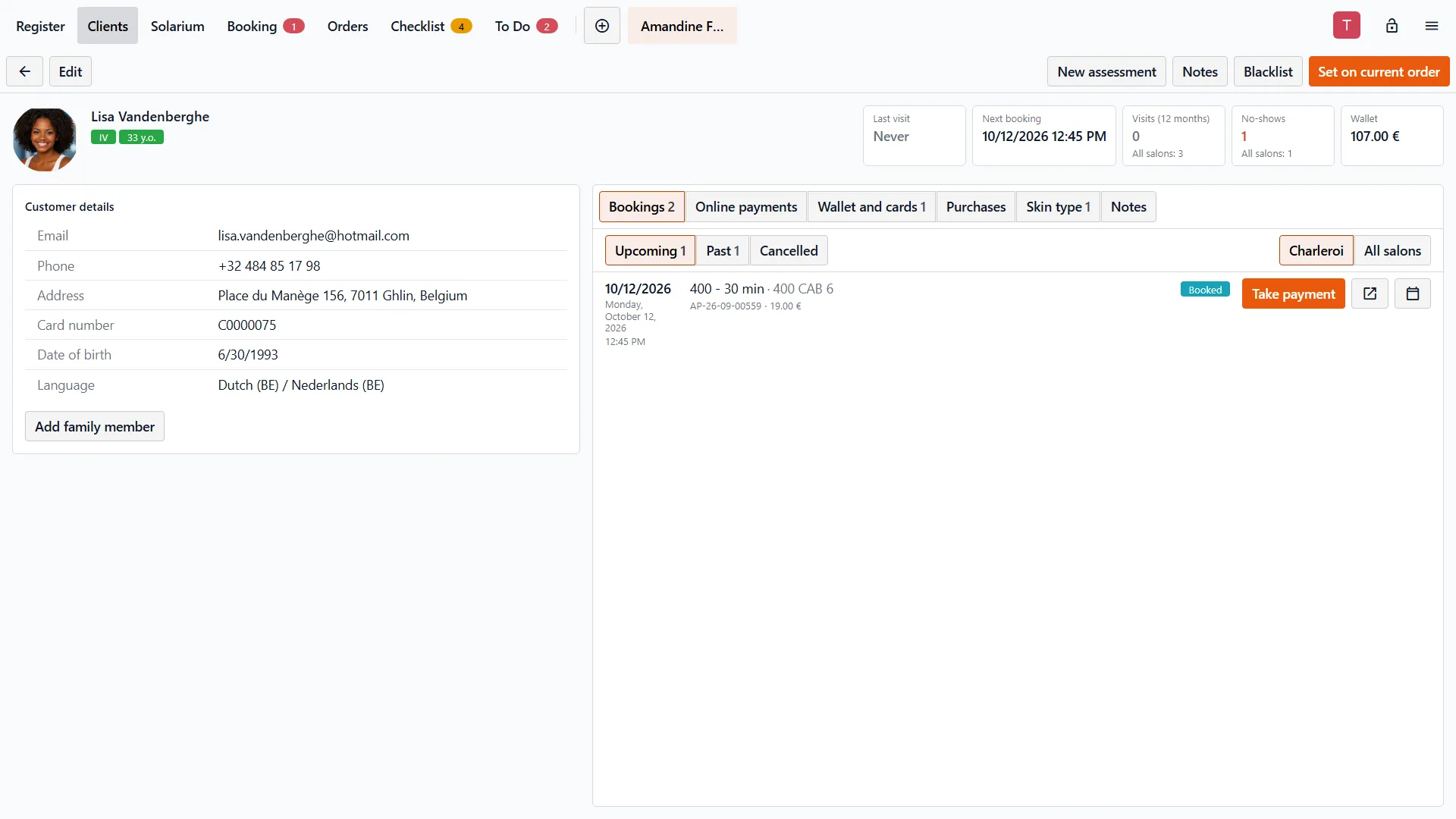Show bookings for All salons

click(x=1392, y=250)
